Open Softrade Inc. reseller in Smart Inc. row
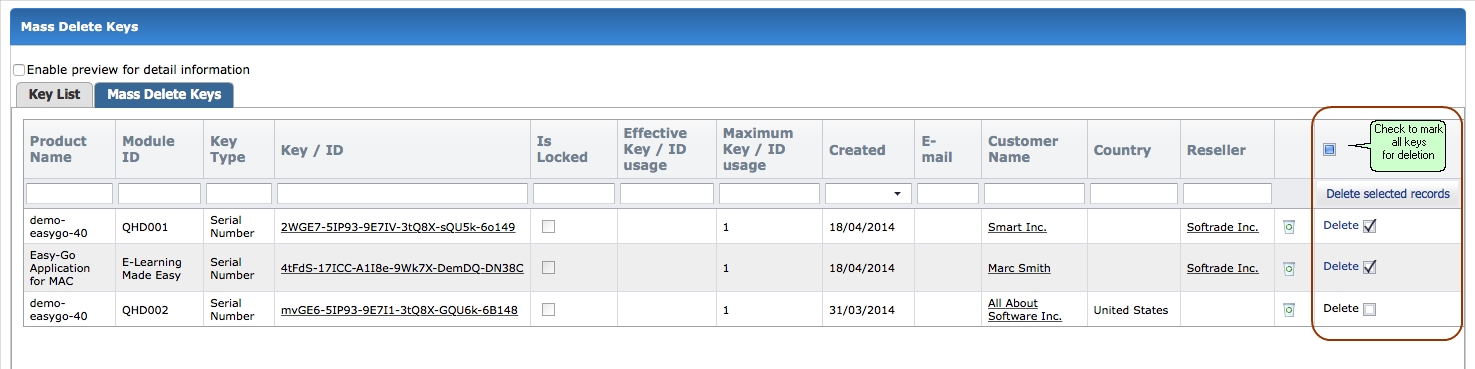The image size is (1475, 369). 1222,227
